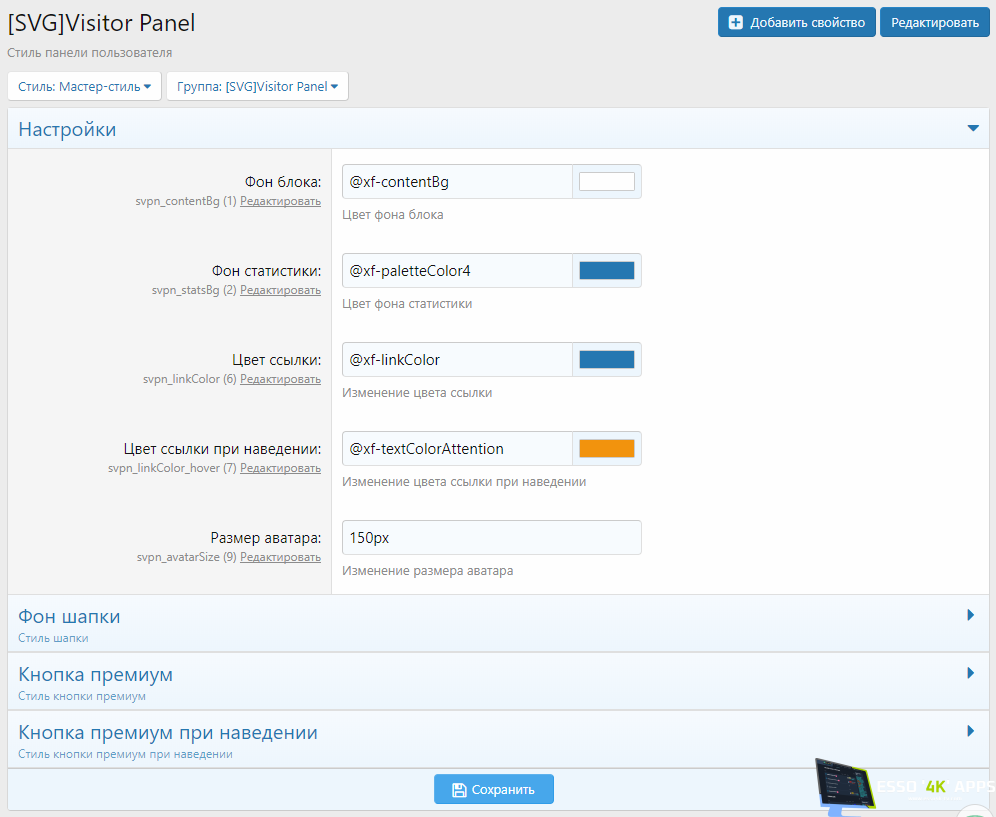Pick the orange hover link color swatch
Screen dimensions: 996x817
(607, 449)
